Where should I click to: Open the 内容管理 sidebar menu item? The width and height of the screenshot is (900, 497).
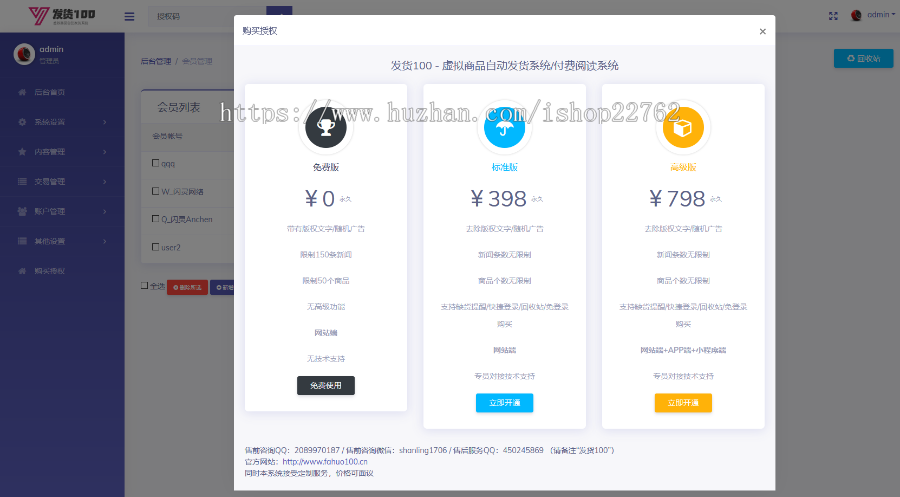(x=62, y=152)
